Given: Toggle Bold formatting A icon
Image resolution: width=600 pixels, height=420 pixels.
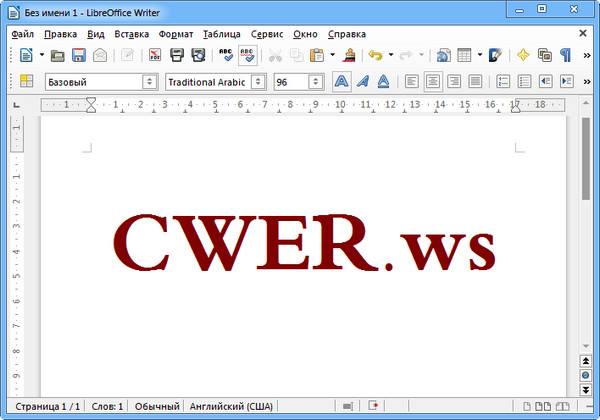Looking at the screenshot, I should pyautogui.click(x=341, y=81).
